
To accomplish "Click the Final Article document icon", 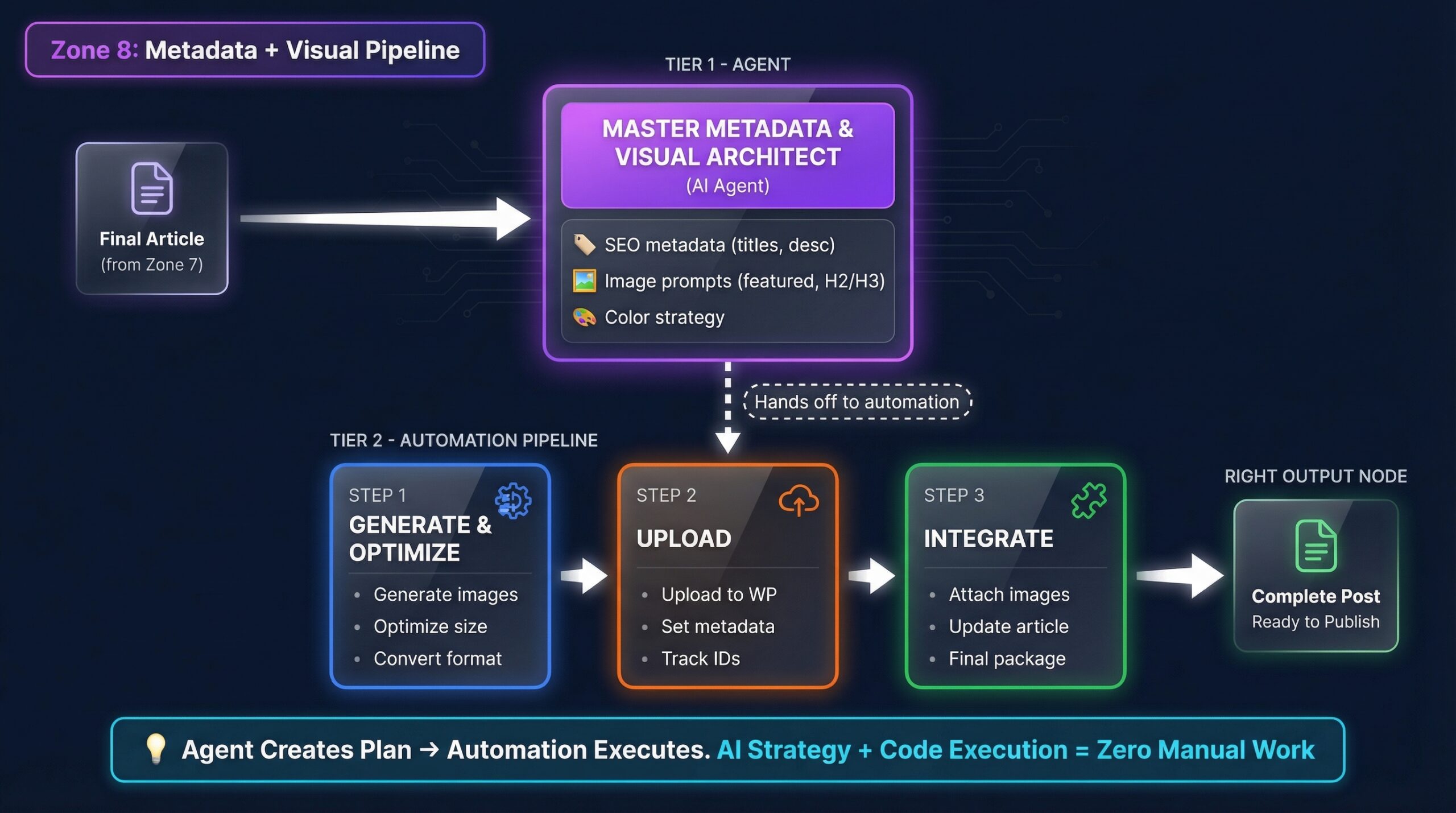I will coord(151,188).
